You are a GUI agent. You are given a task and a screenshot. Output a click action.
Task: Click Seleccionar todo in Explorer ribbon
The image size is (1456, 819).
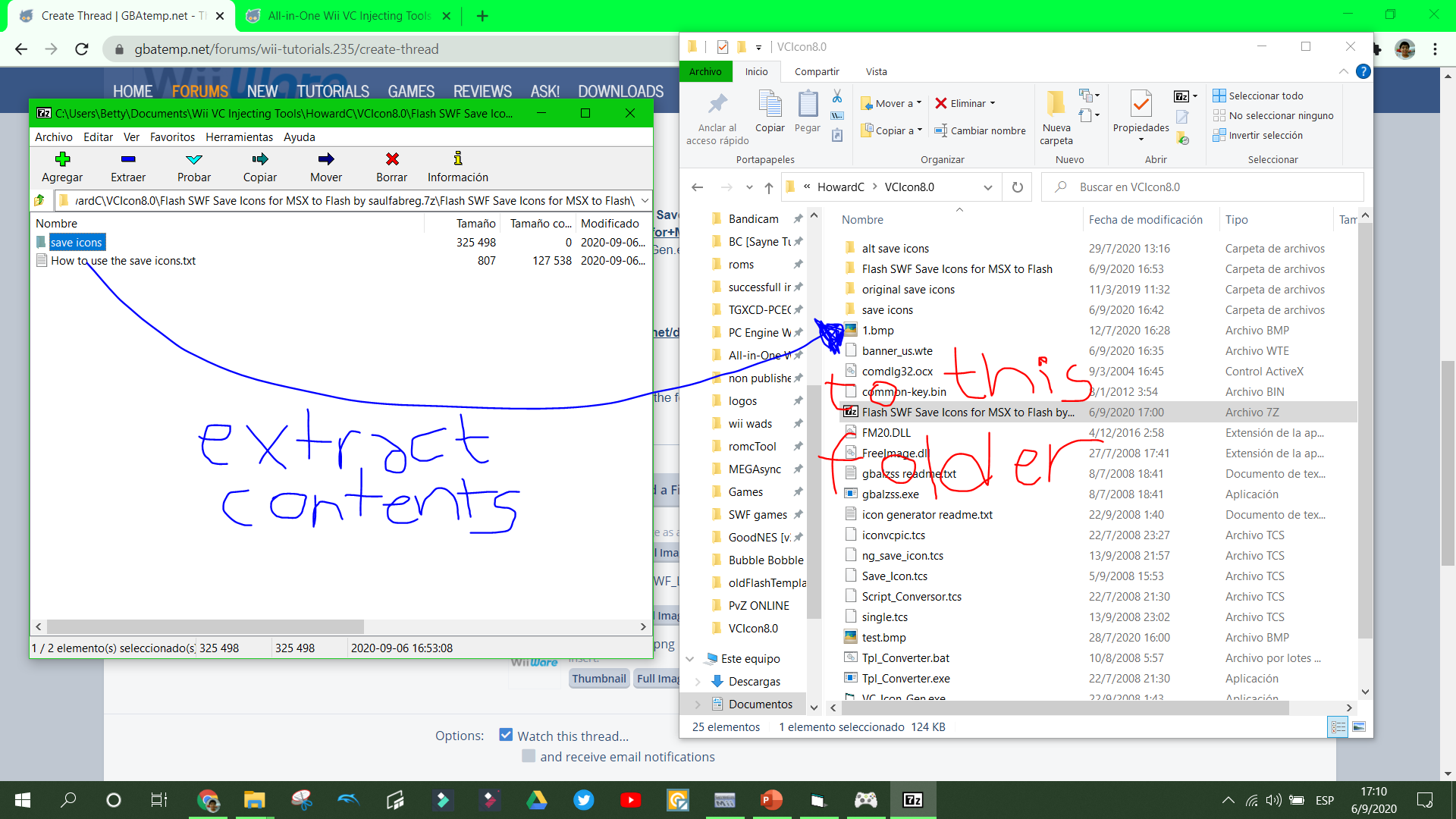click(x=1258, y=96)
